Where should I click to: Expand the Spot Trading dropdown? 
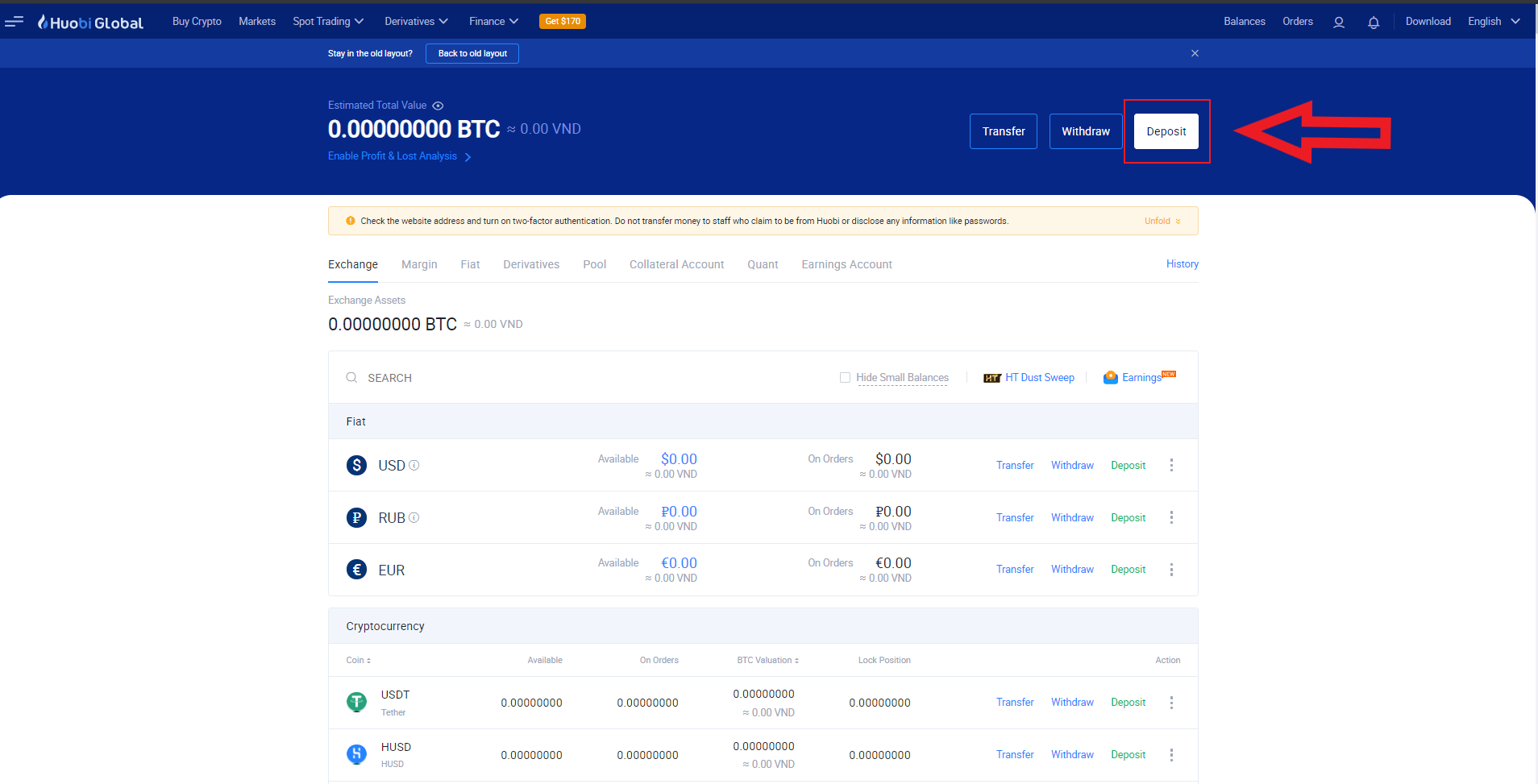(328, 22)
